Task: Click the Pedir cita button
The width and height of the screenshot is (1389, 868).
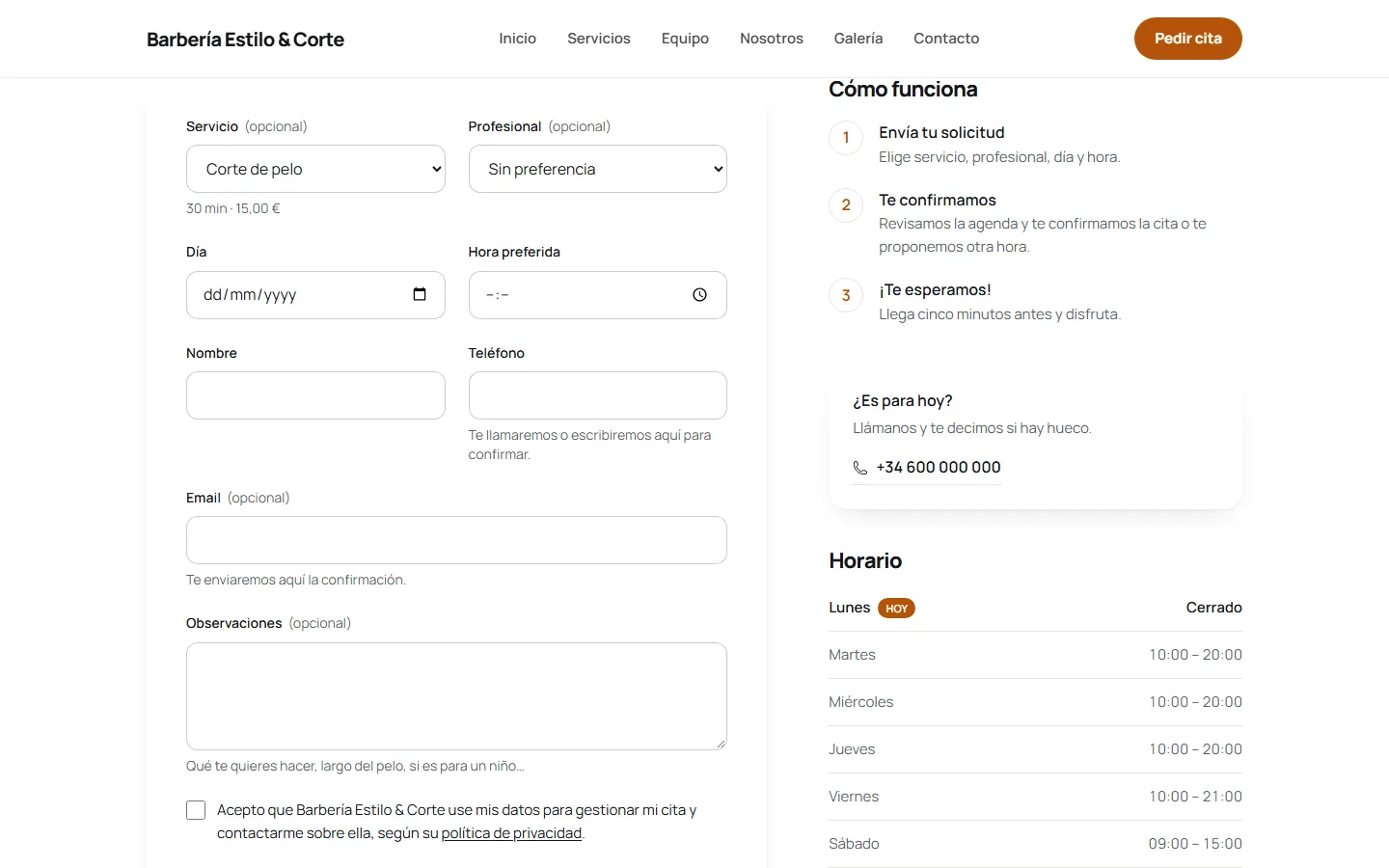Action: (1188, 39)
